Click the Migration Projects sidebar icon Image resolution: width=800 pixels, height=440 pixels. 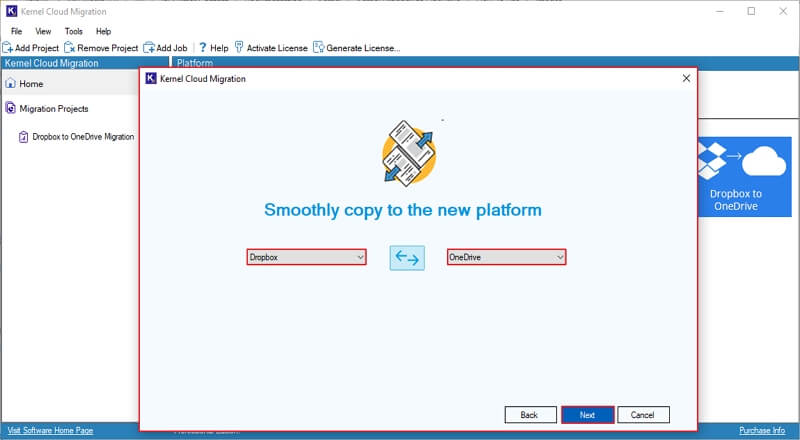pos(11,108)
